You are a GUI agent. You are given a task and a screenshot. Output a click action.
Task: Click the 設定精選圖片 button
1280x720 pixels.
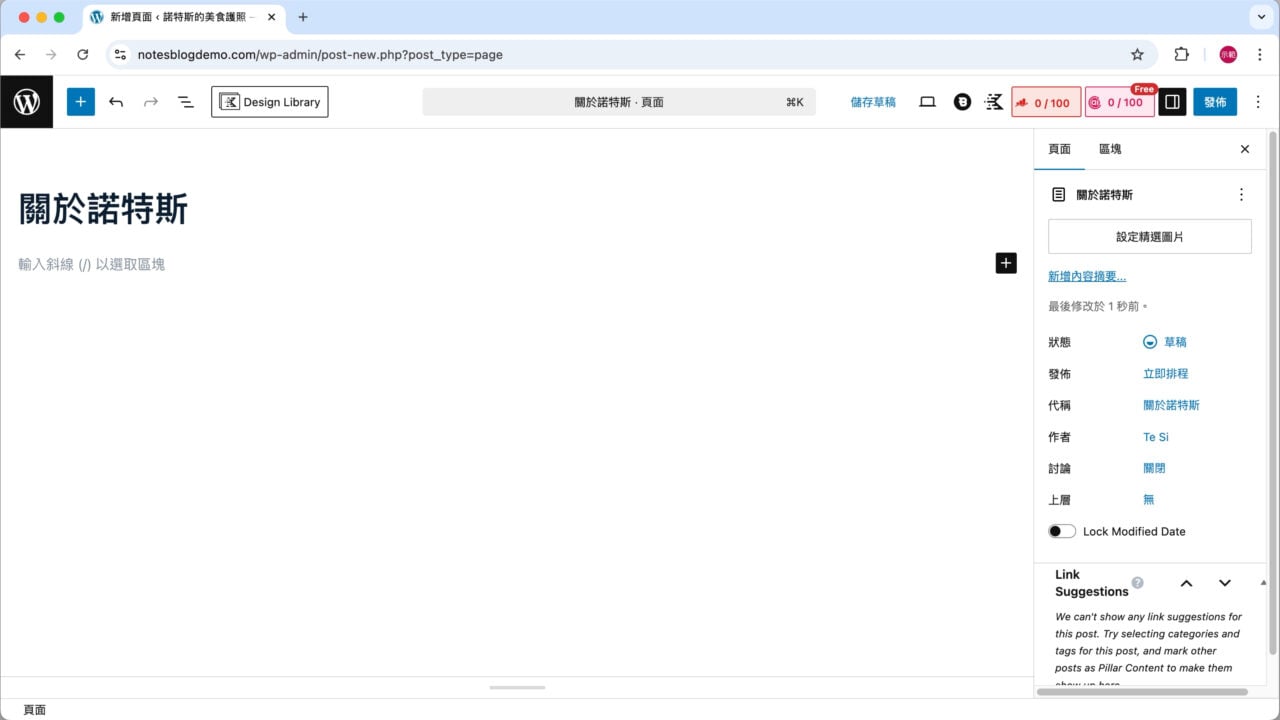coord(1149,237)
